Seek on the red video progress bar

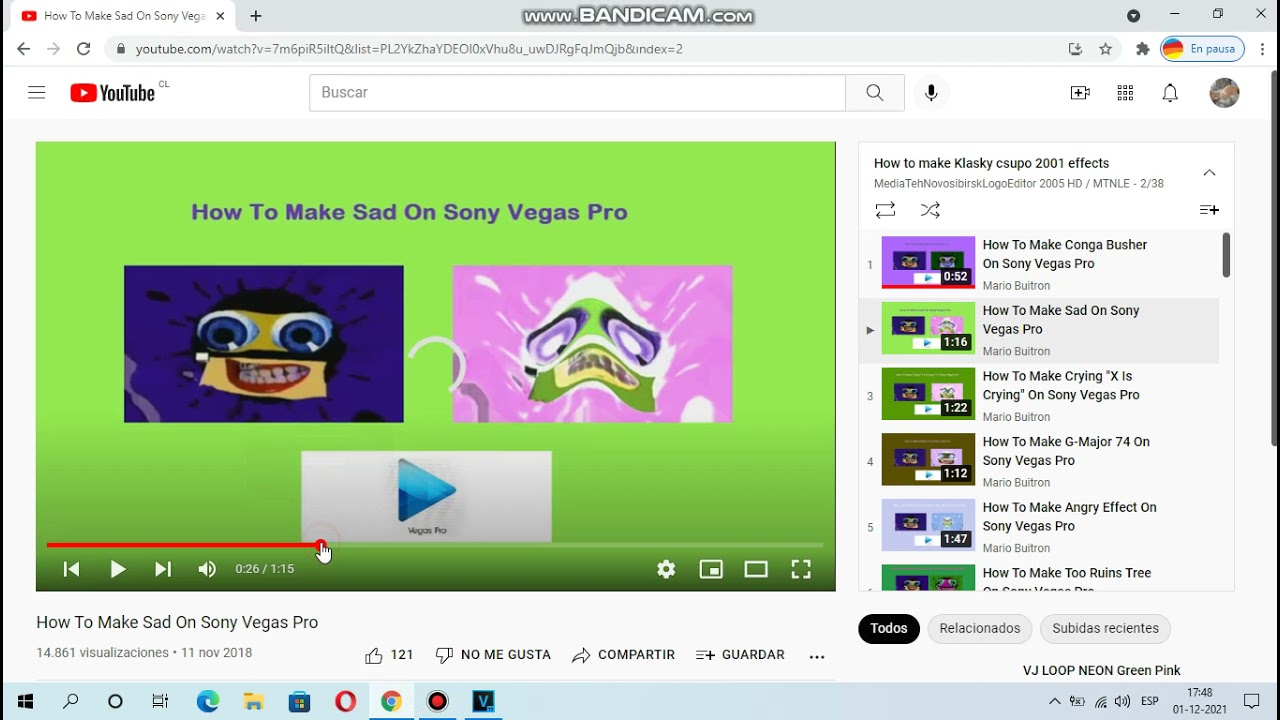point(435,545)
